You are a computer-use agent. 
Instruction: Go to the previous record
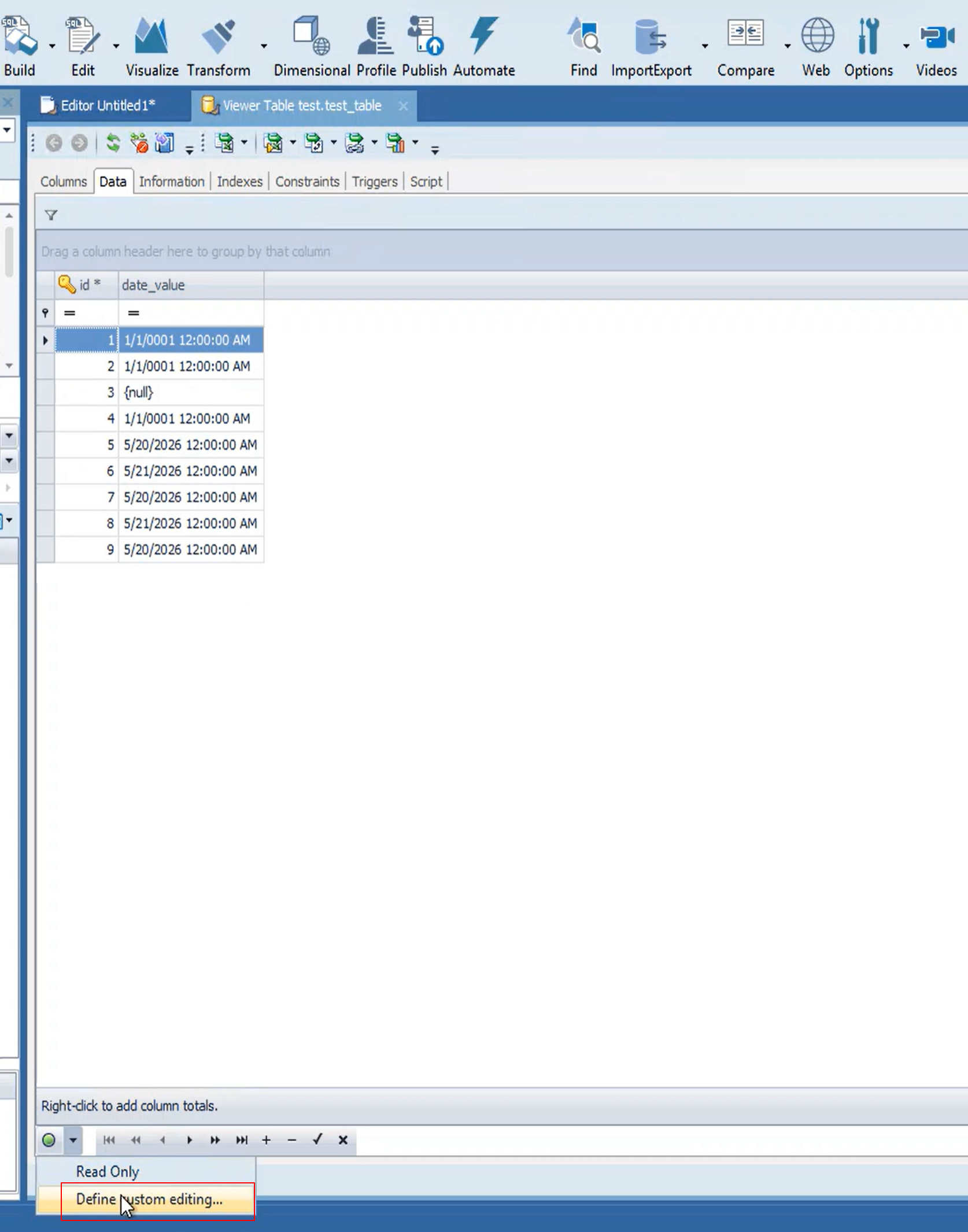coord(162,1139)
